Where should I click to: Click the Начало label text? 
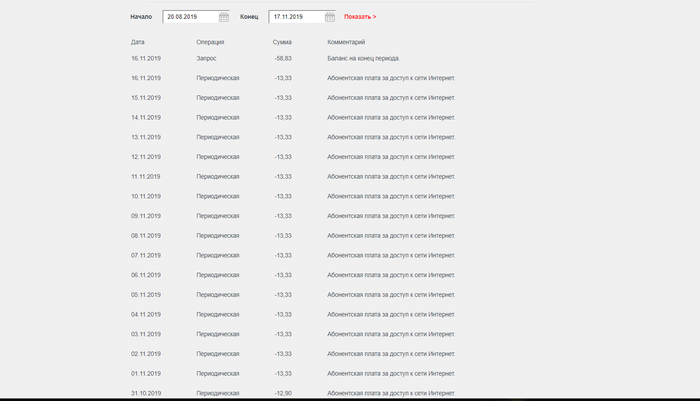[x=141, y=17]
